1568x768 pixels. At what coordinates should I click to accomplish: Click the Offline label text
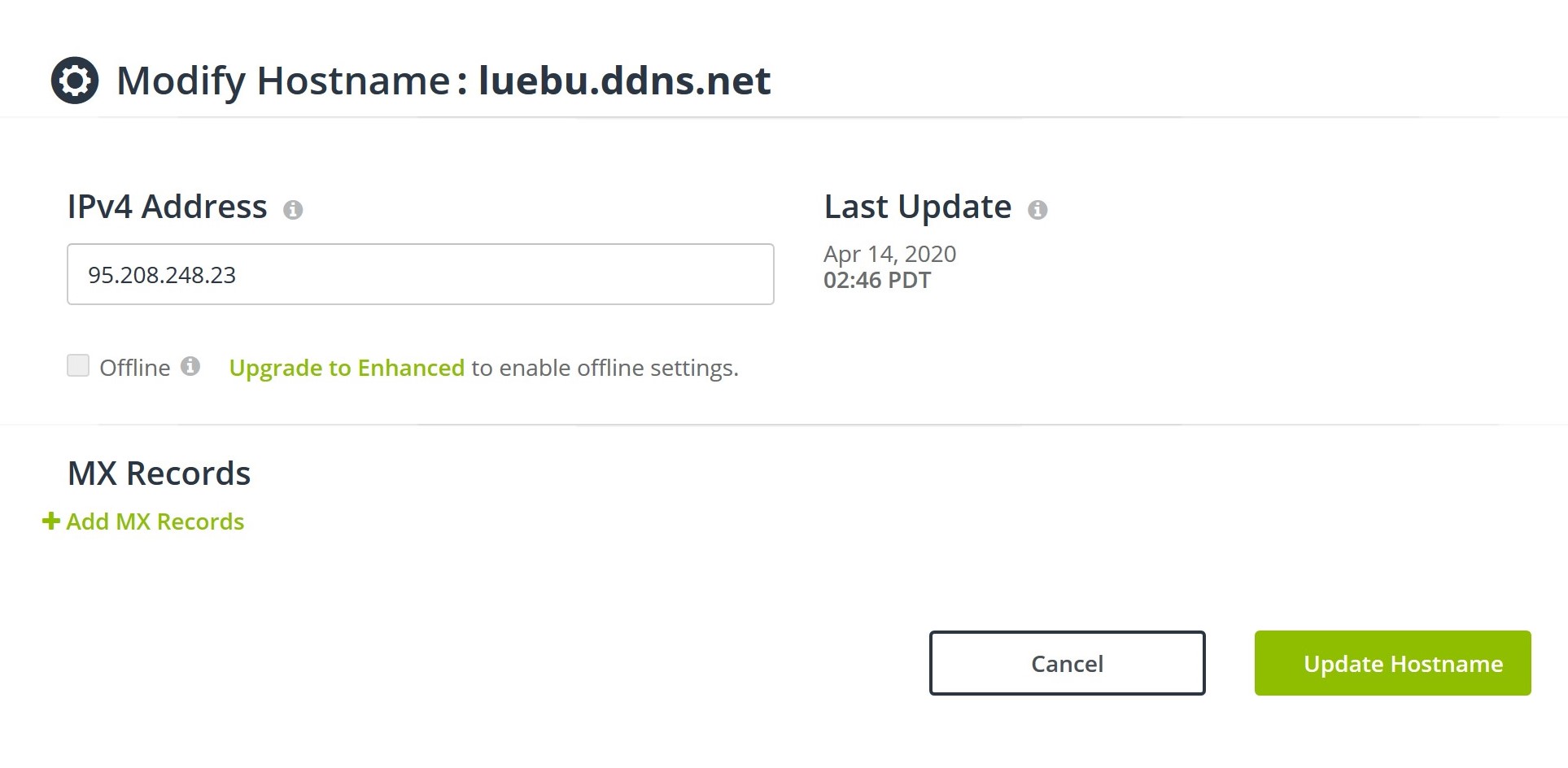pyautogui.click(x=135, y=368)
